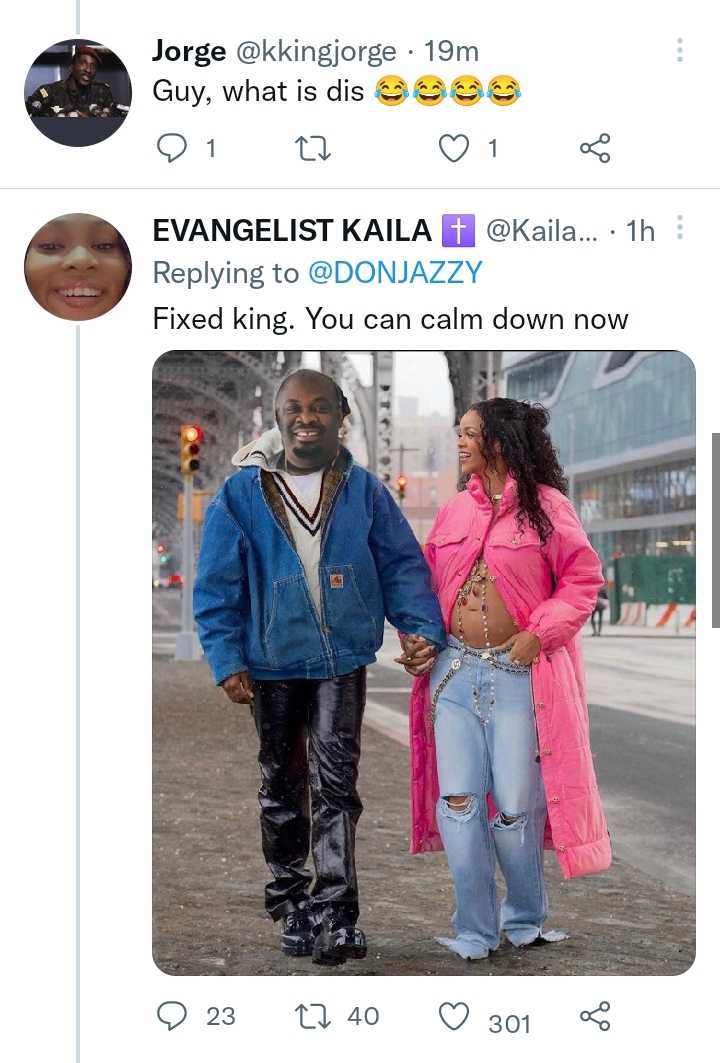Viewport: 720px width, 1063px height.
Task: Open the @kkingjorge handle
Action: (315, 52)
